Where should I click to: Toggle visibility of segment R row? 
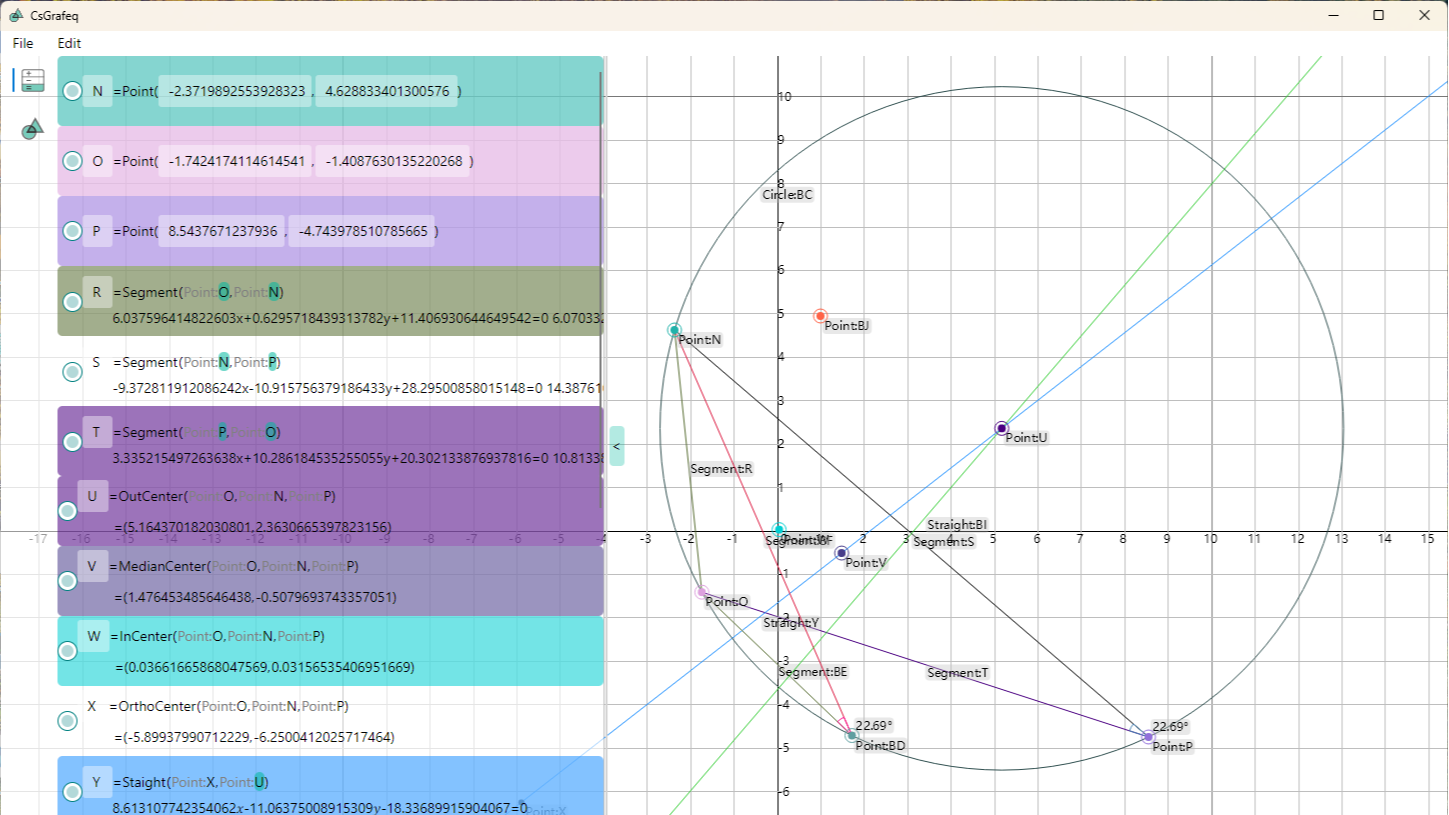coord(72,302)
